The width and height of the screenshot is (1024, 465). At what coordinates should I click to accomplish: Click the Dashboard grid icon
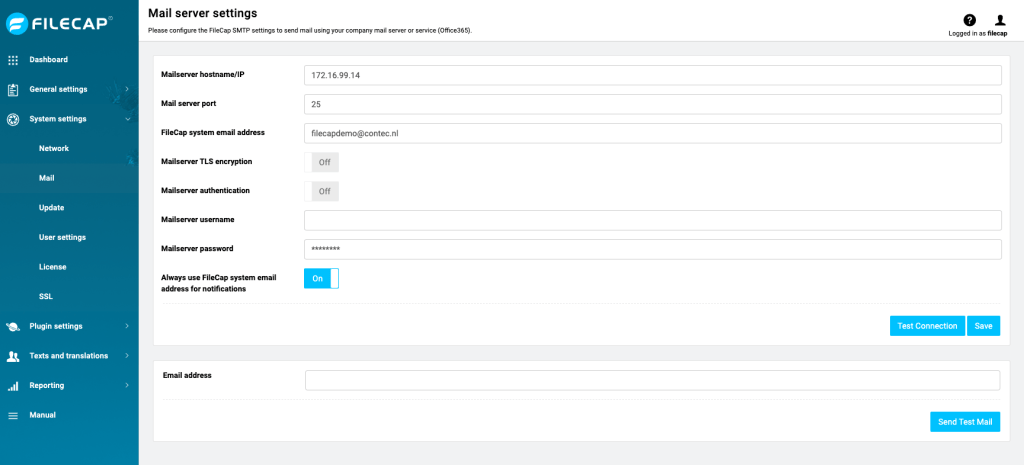pyautogui.click(x=12, y=60)
